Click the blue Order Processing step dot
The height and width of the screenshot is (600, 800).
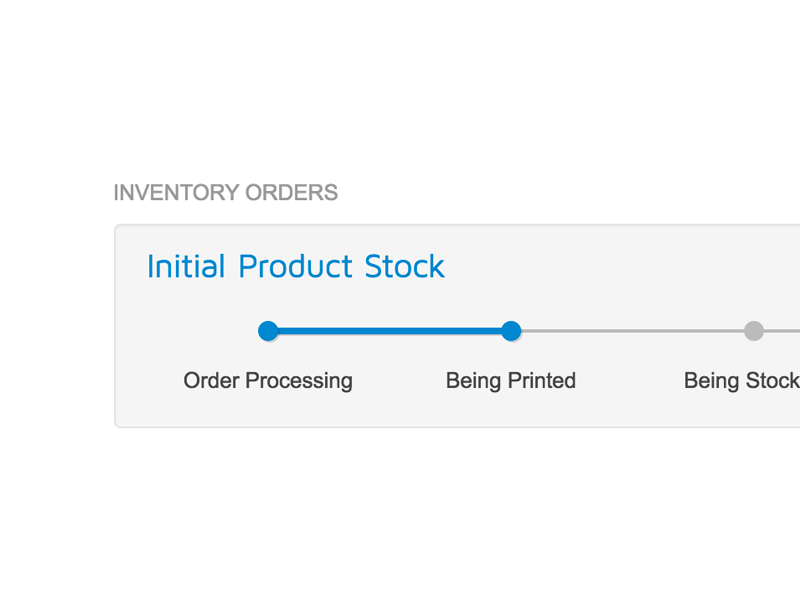click(x=267, y=331)
